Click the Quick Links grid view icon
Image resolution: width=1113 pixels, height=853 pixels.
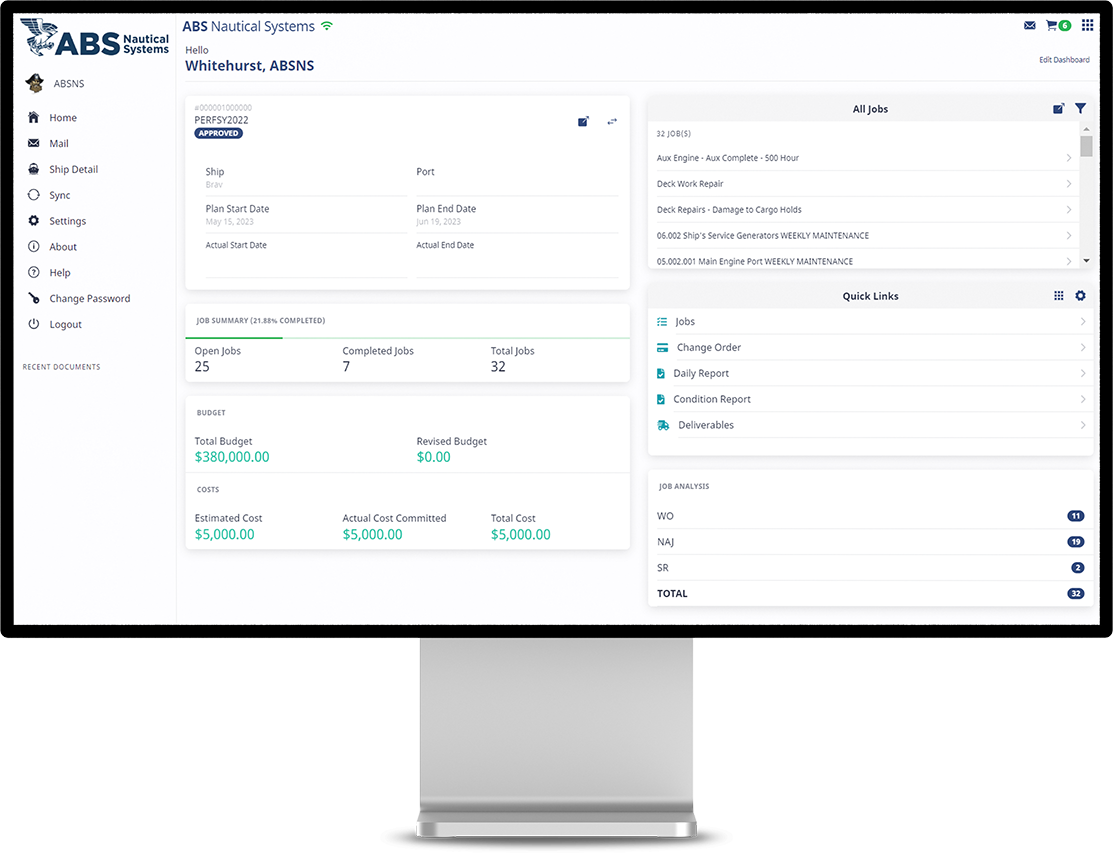click(1058, 296)
